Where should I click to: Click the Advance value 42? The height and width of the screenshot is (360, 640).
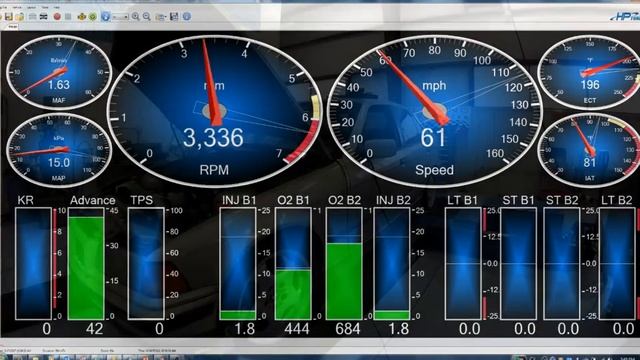point(95,329)
